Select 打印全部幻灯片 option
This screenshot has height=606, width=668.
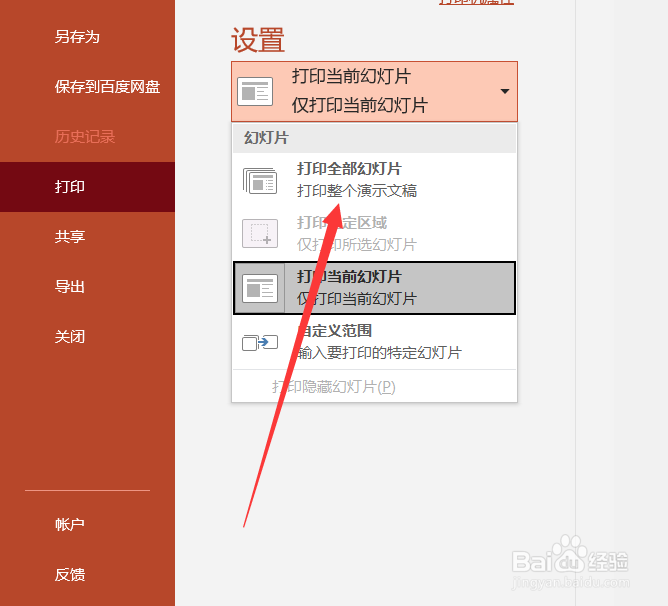375,180
